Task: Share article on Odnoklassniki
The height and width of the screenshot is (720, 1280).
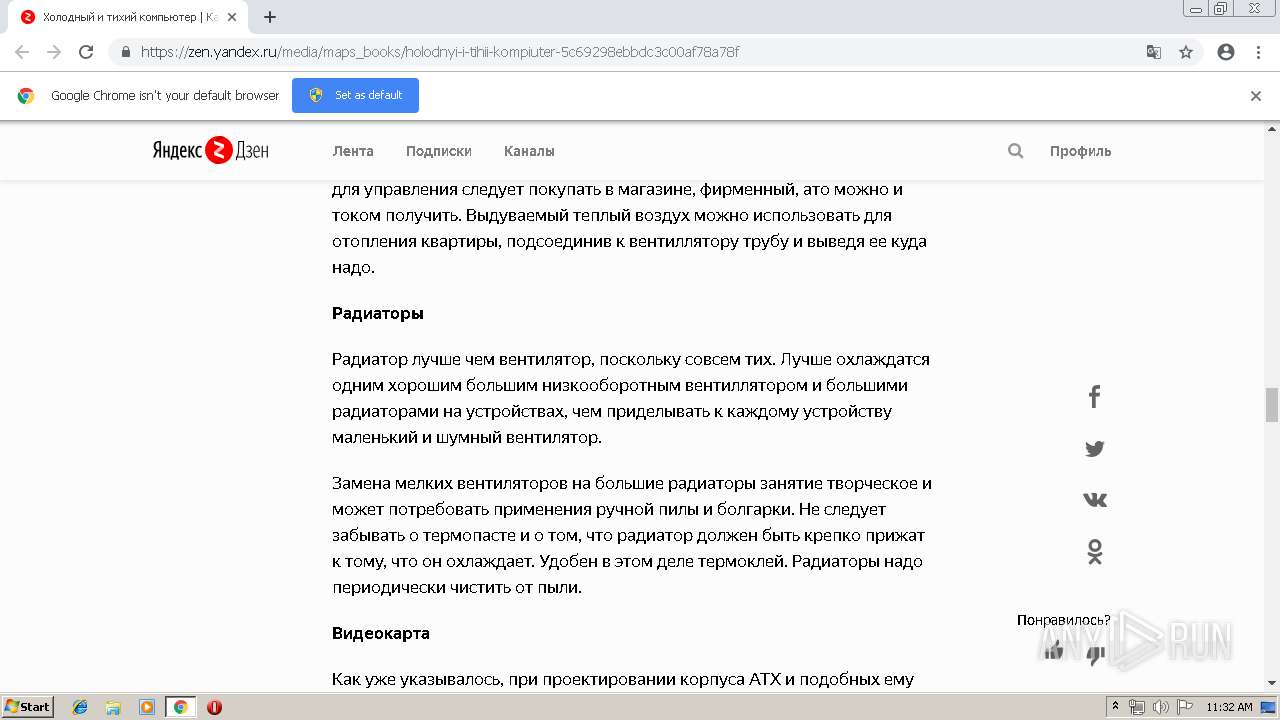Action: (1094, 551)
